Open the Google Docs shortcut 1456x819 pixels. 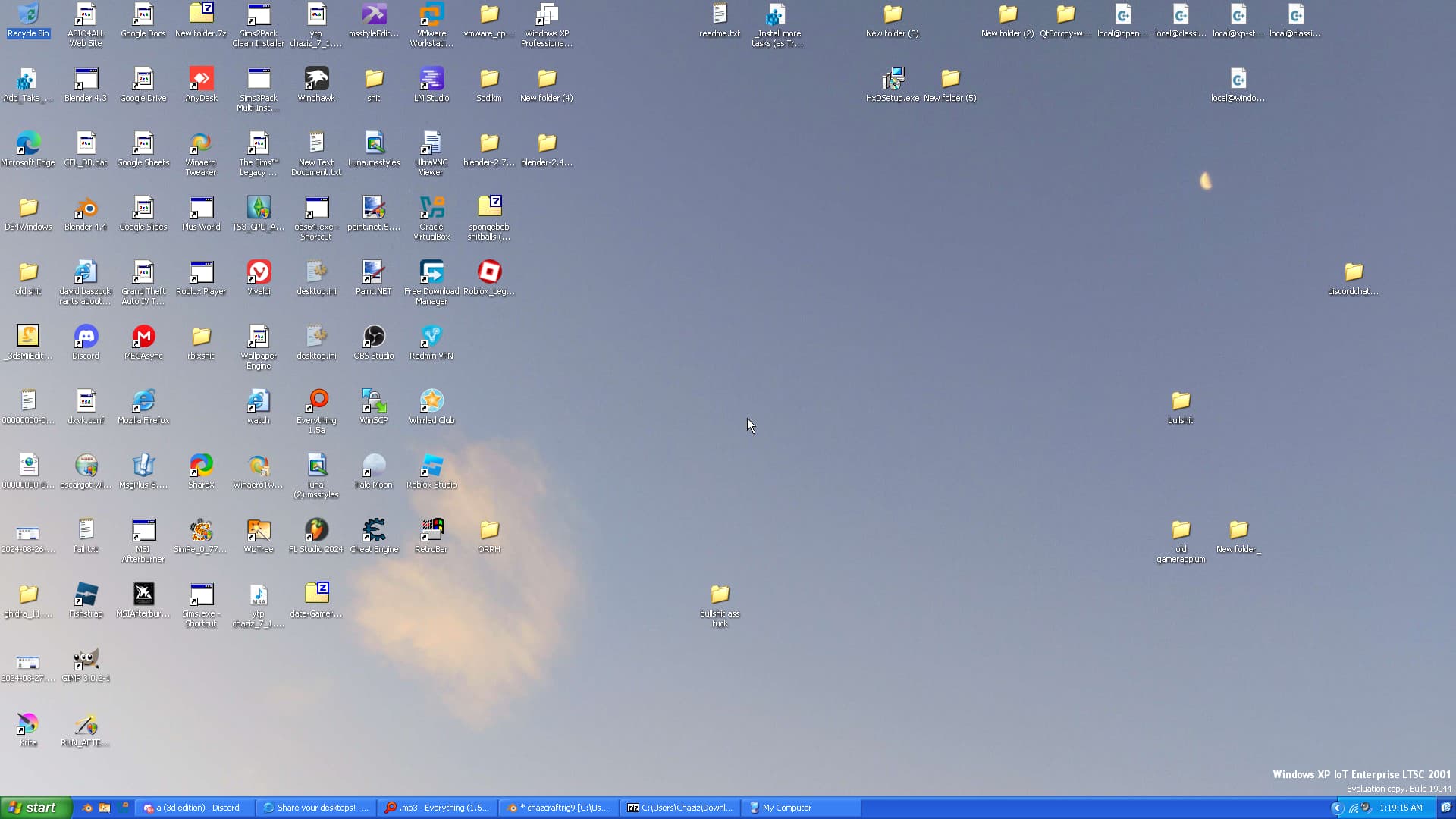click(x=143, y=21)
